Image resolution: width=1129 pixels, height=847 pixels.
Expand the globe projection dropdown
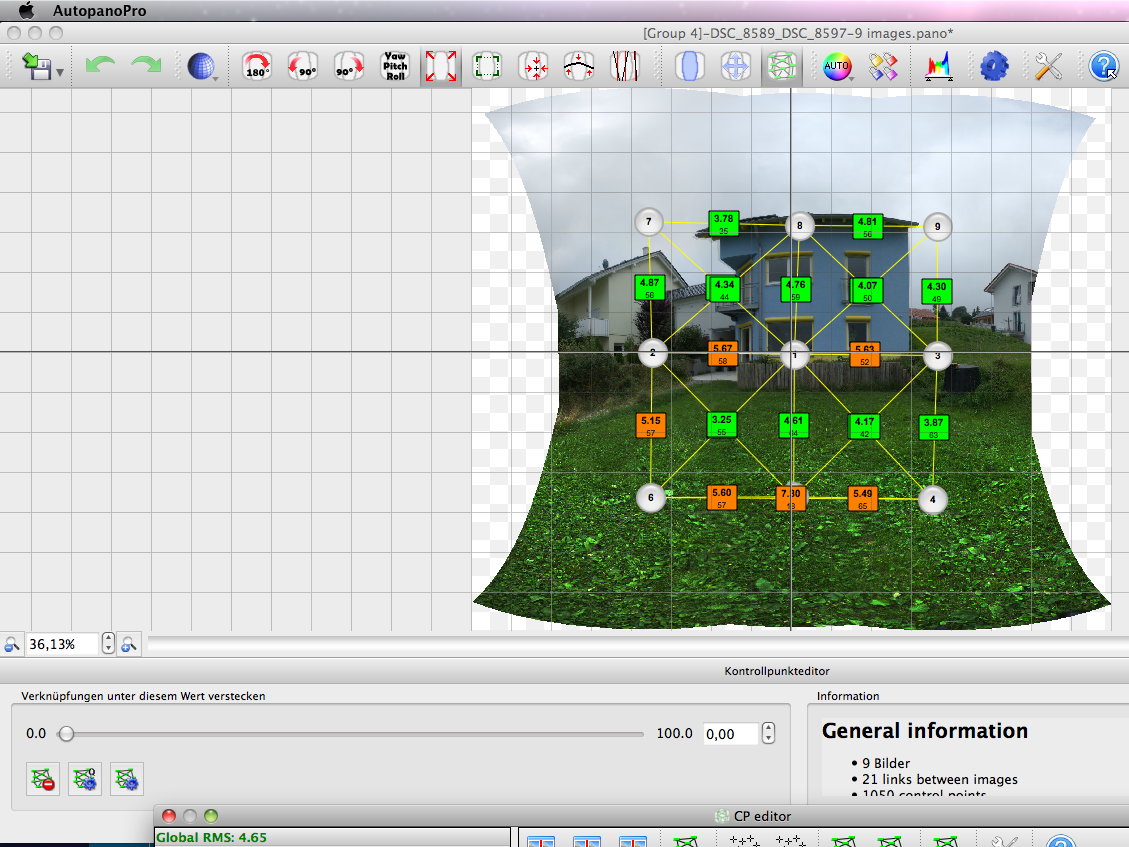[x=215, y=77]
